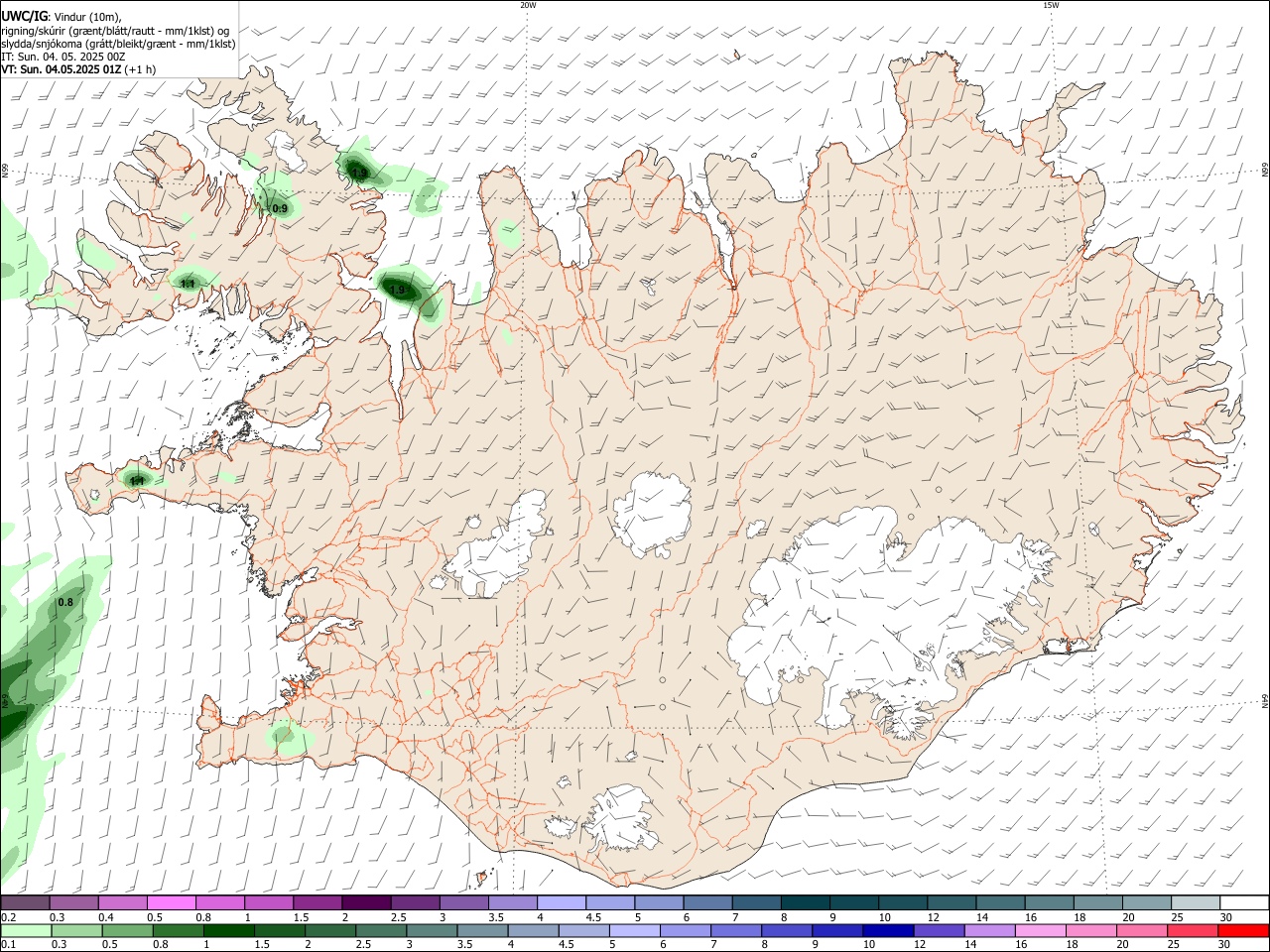Click the 14 label in the rain legend
The width and height of the screenshot is (1270, 952).
(x=972, y=944)
